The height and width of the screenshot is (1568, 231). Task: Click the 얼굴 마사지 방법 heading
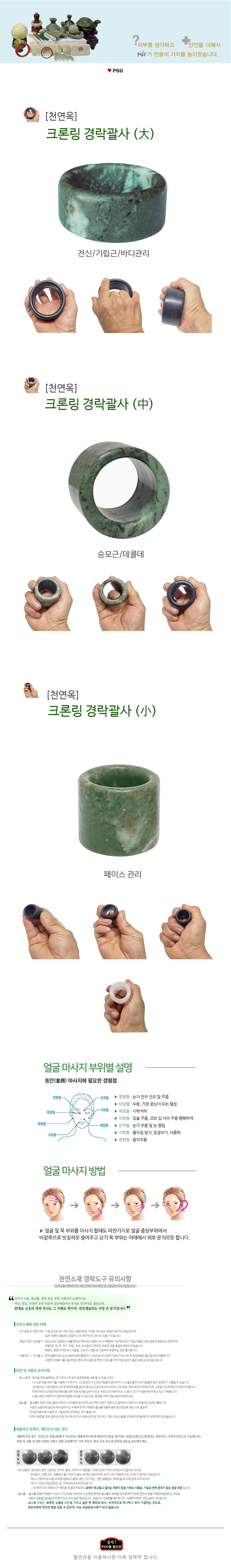74,1170
